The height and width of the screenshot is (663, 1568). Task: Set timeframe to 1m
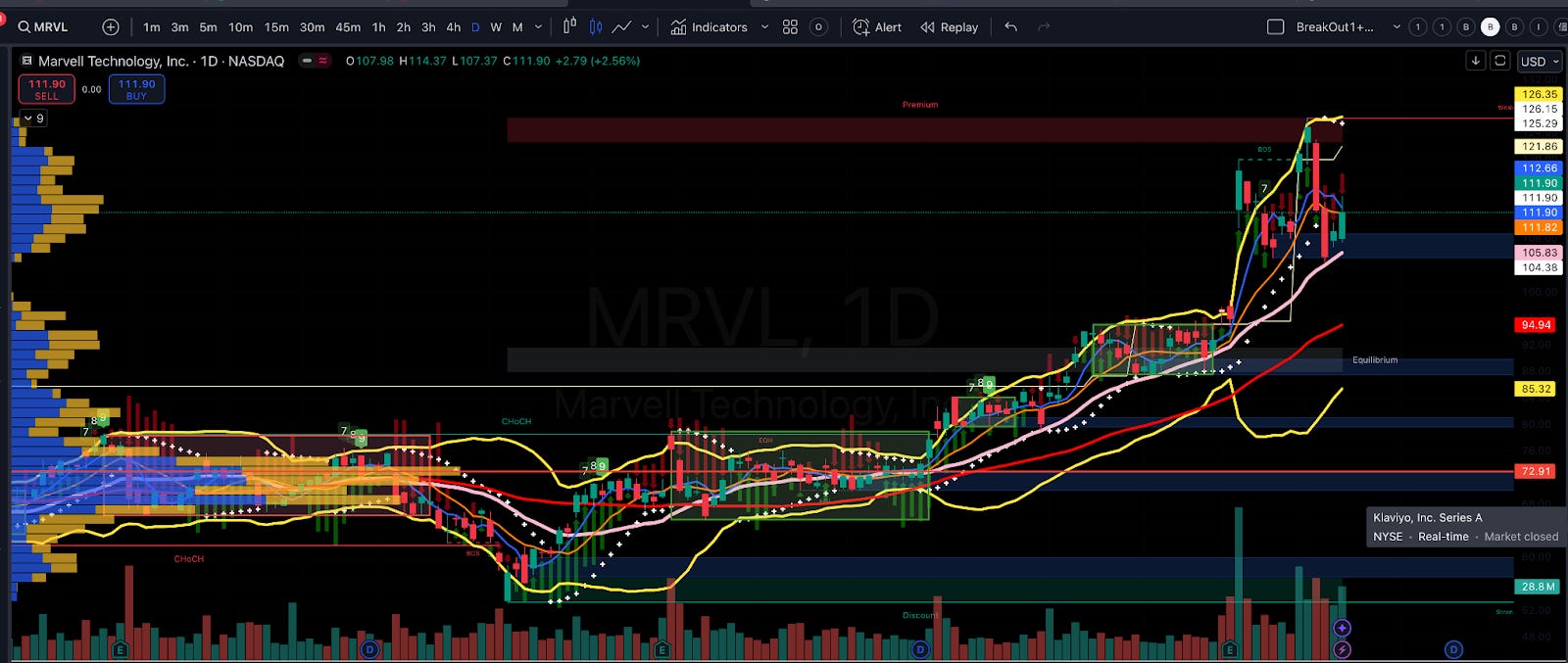[x=151, y=27]
